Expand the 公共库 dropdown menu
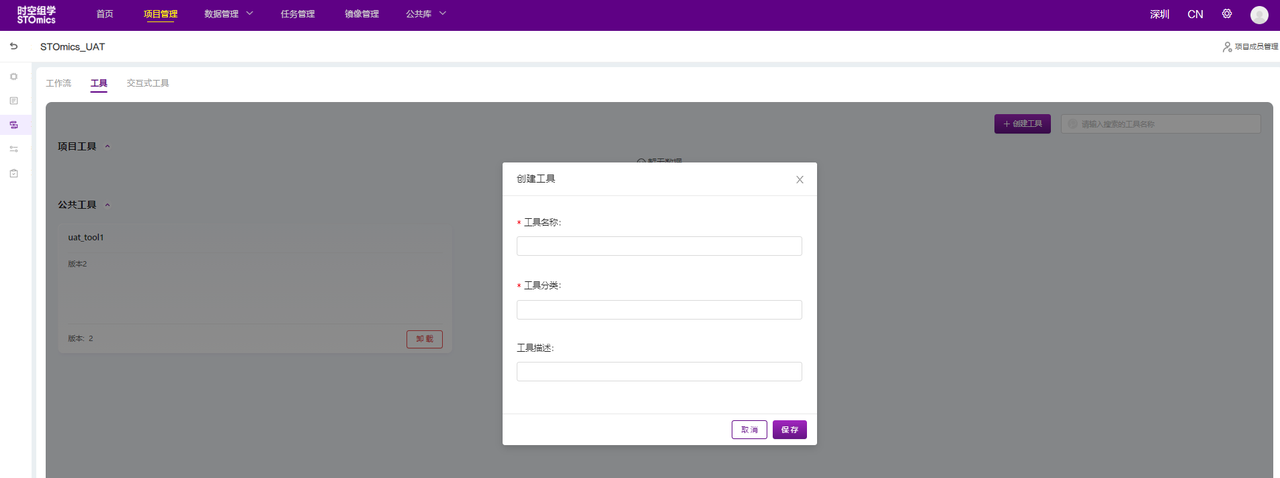The image size is (1280, 478). click(426, 14)
